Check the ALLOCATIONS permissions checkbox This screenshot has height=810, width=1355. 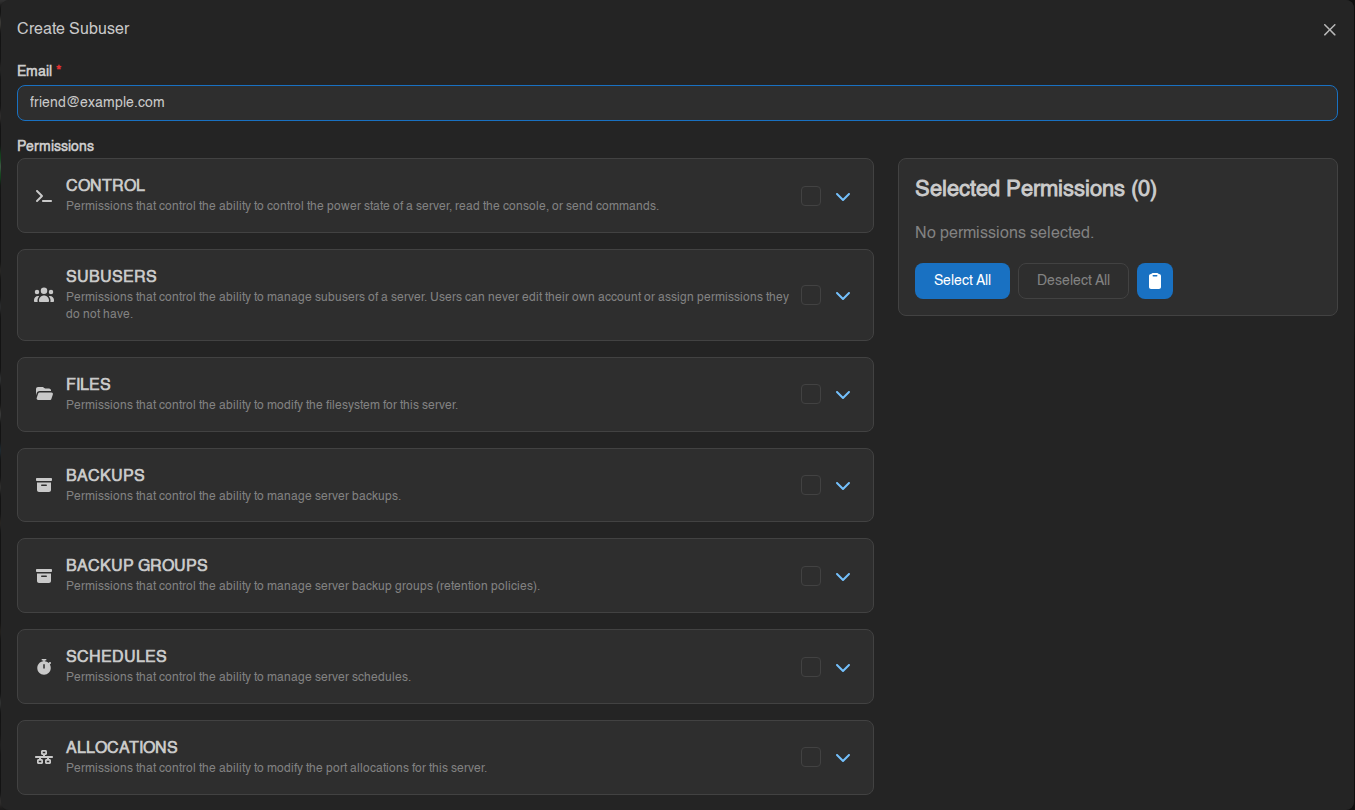[811, 757]
